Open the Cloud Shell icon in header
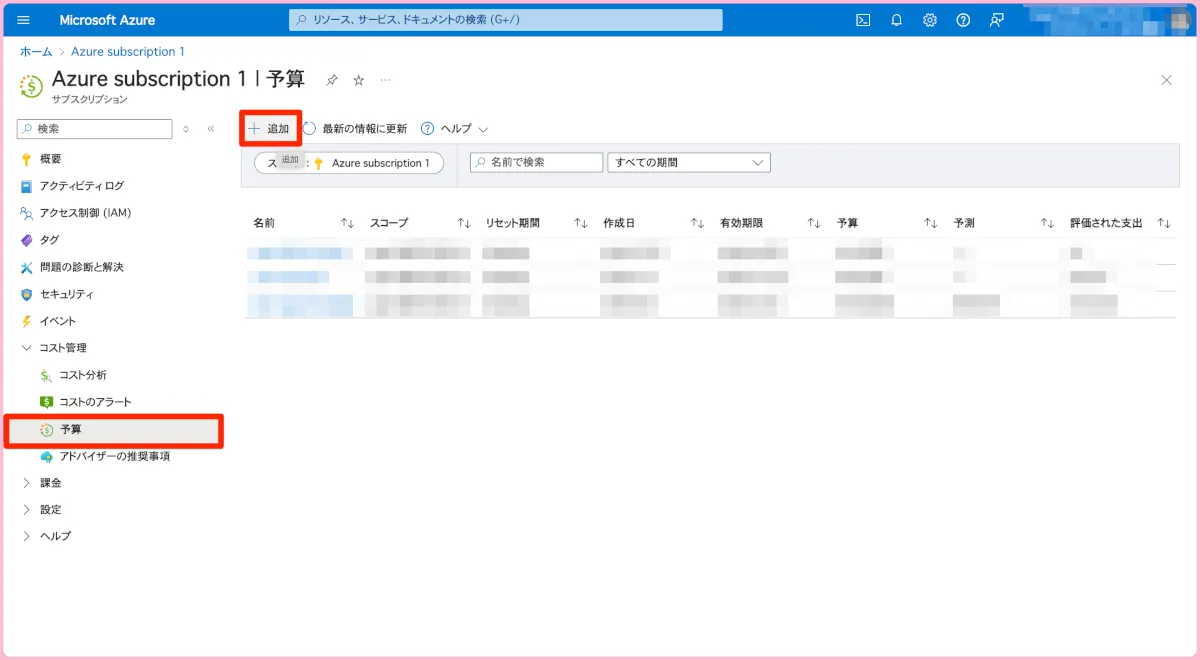This screenshot has width=1200, height=660. pyautogui.click(x=863, y=20)
